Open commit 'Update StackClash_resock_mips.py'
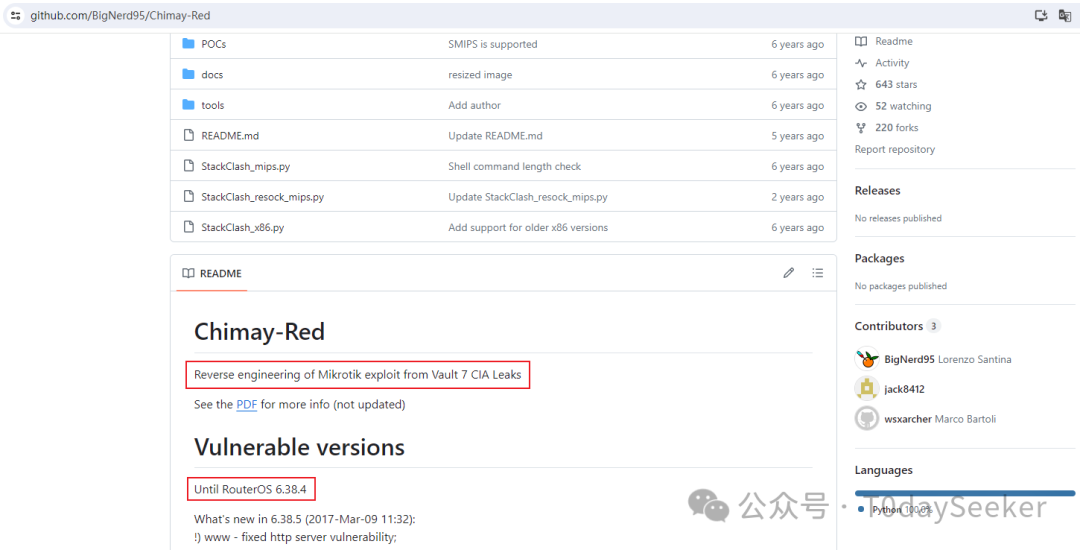Image resolution: width=1080 pixels, height=550 pixels. pyautogui.click(x=528, y=197)
